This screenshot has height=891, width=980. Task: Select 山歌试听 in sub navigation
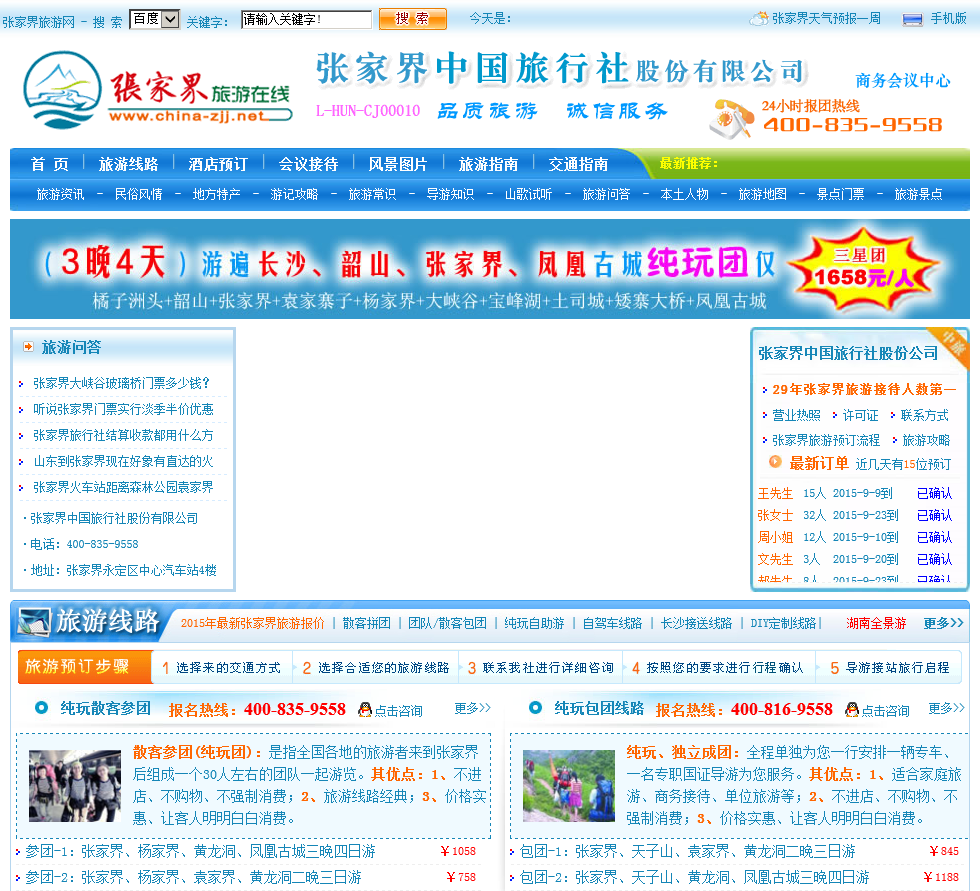pos(528,194)
